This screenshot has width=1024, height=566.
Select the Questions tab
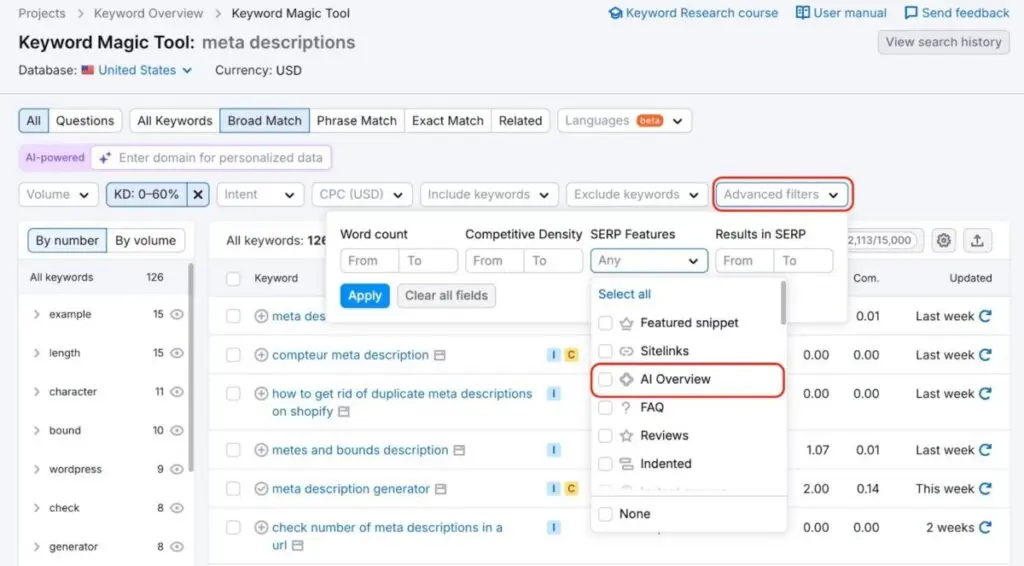coord(85,121)
